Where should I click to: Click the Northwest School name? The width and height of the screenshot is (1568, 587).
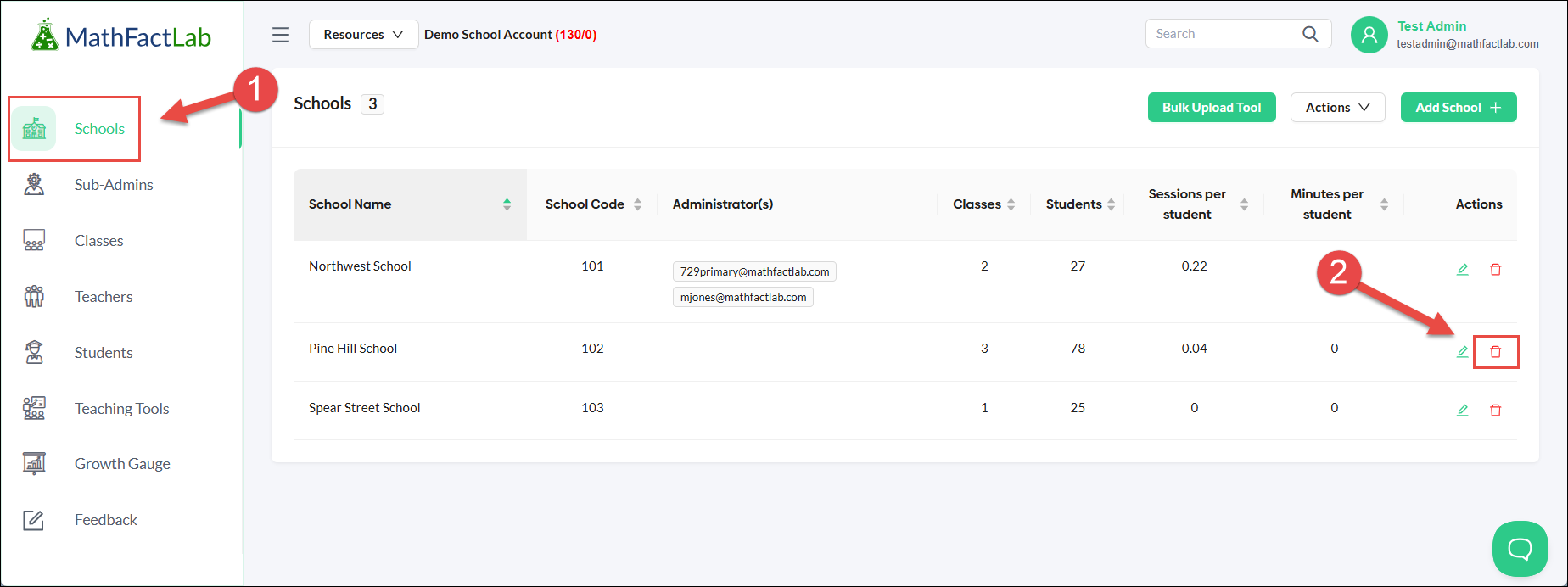click(x=360, y=266)
